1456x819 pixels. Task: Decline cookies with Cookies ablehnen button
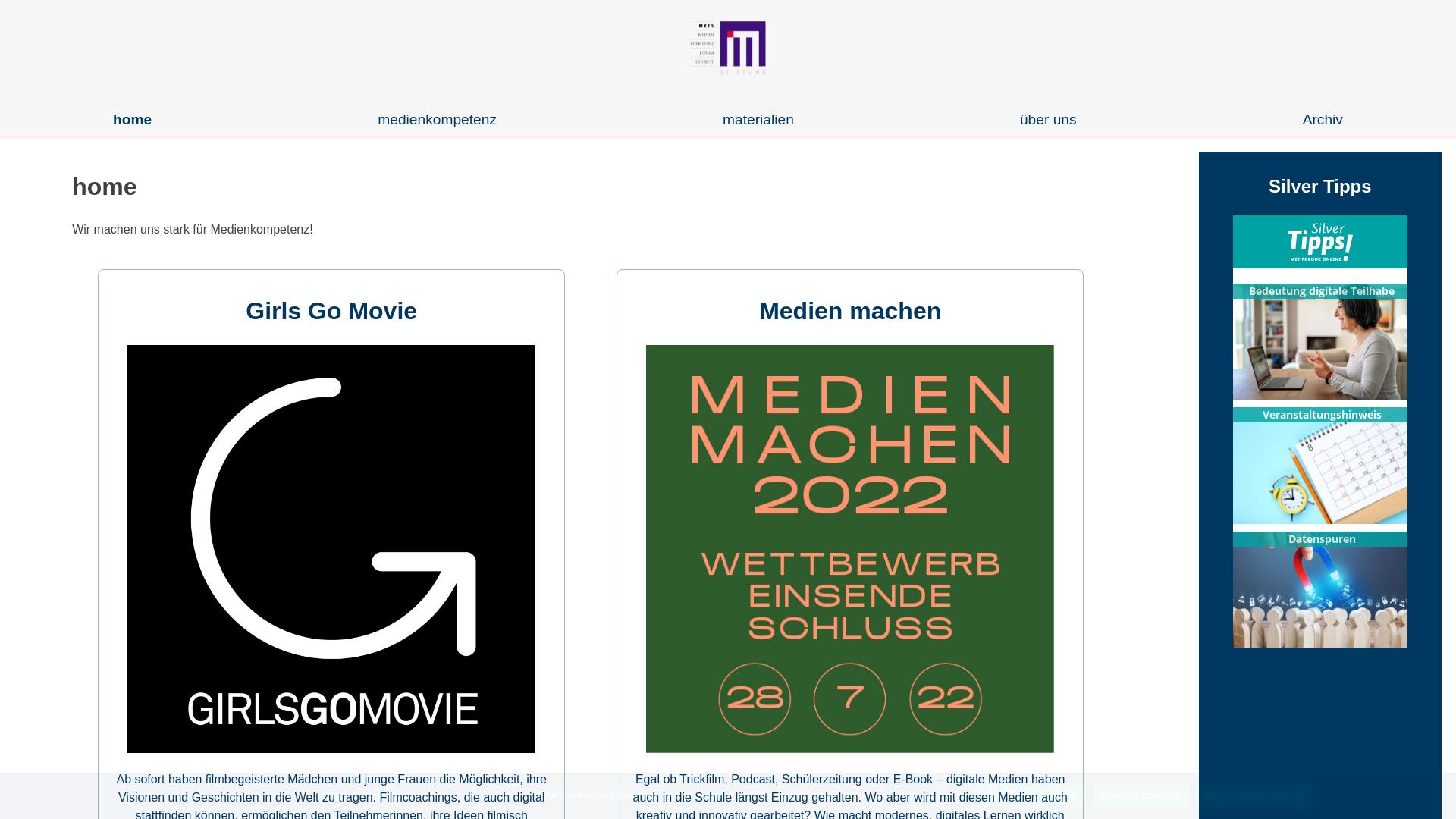click(x=1141, y=795)
